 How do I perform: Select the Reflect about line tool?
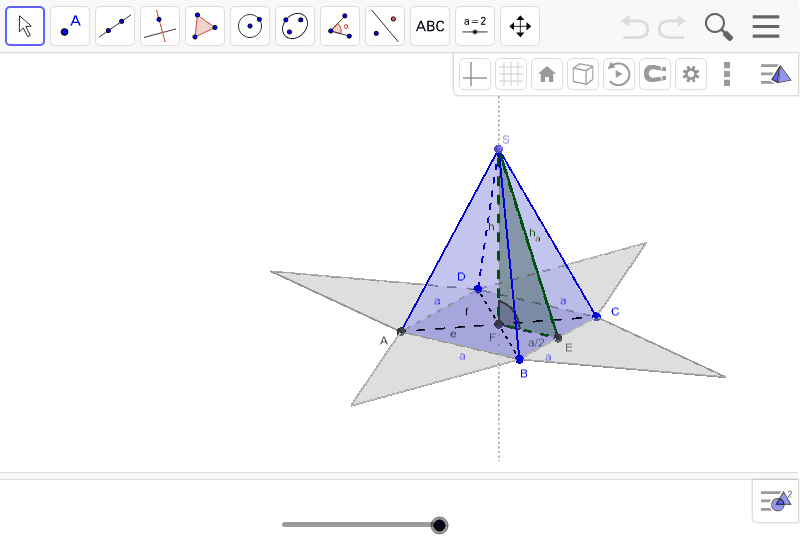[x=385, y=26]
